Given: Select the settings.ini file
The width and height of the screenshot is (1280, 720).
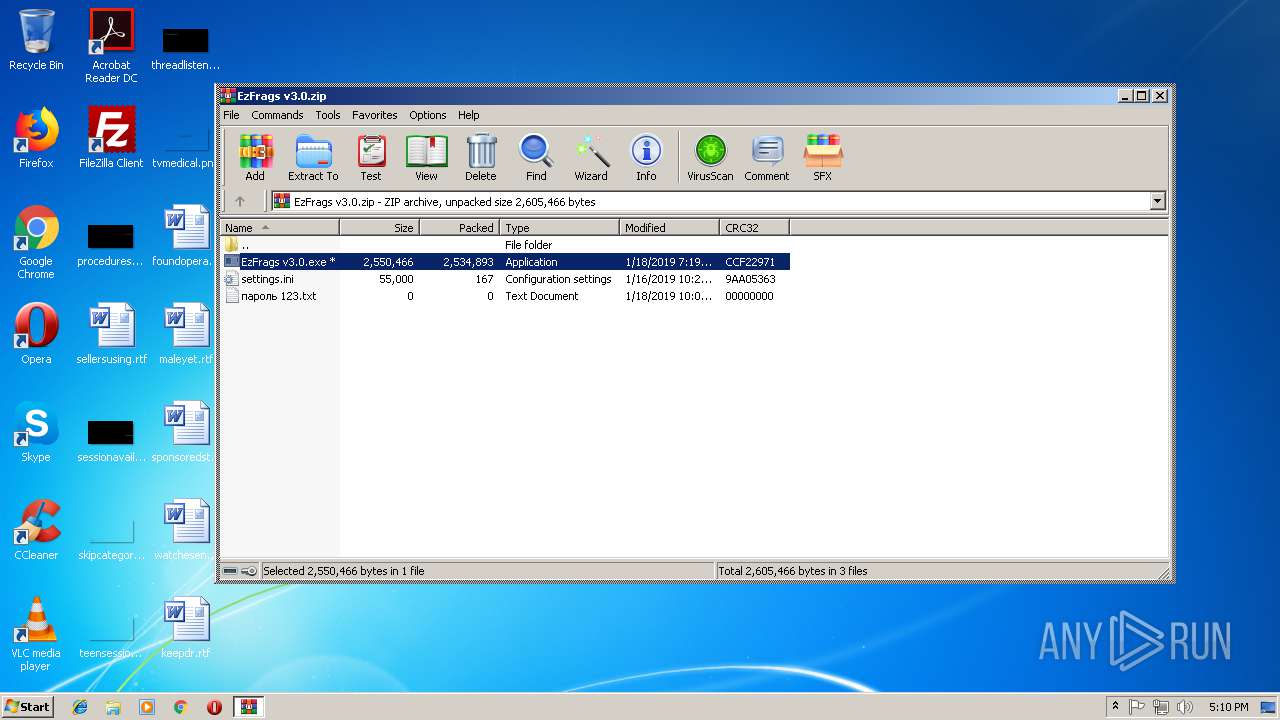Looking at the screenshot, I should point(504,279).
